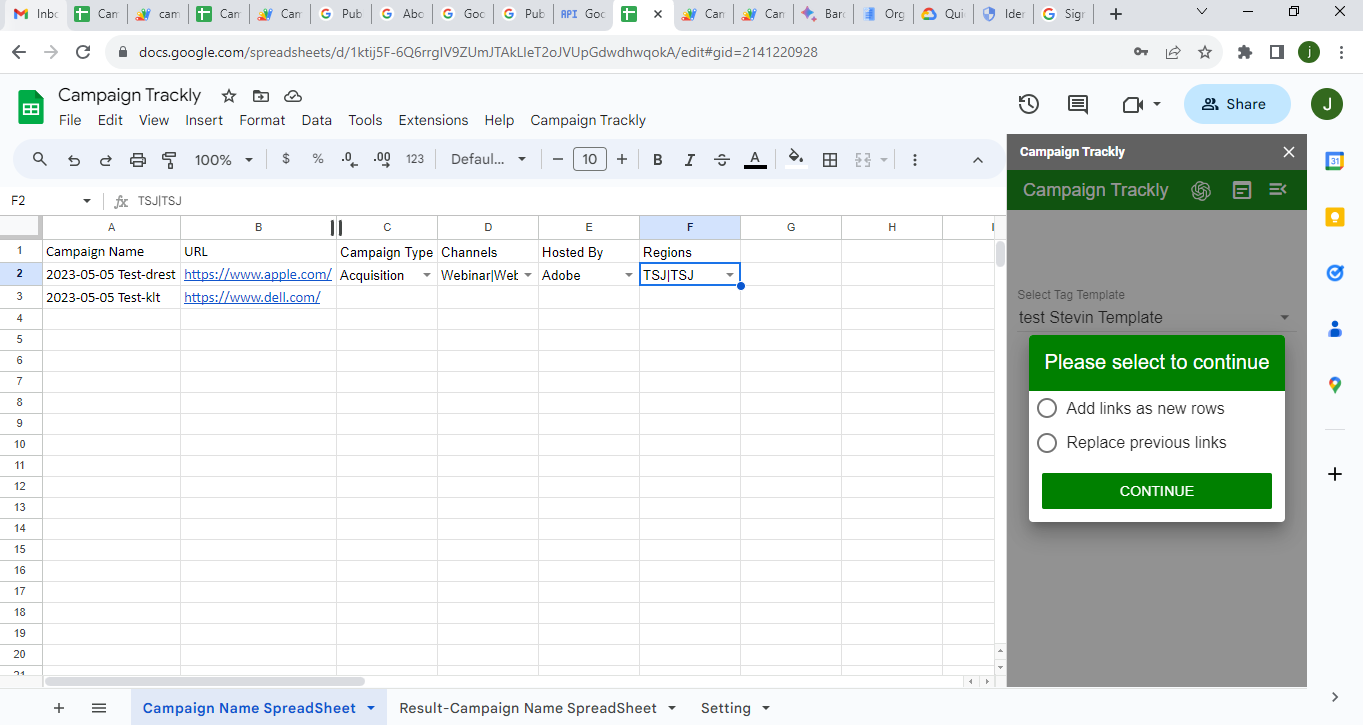Click the search icon in the toolbar
The width and height of the screenshot is (1363, 725).
pyautogui.click(x=40, y=159)
